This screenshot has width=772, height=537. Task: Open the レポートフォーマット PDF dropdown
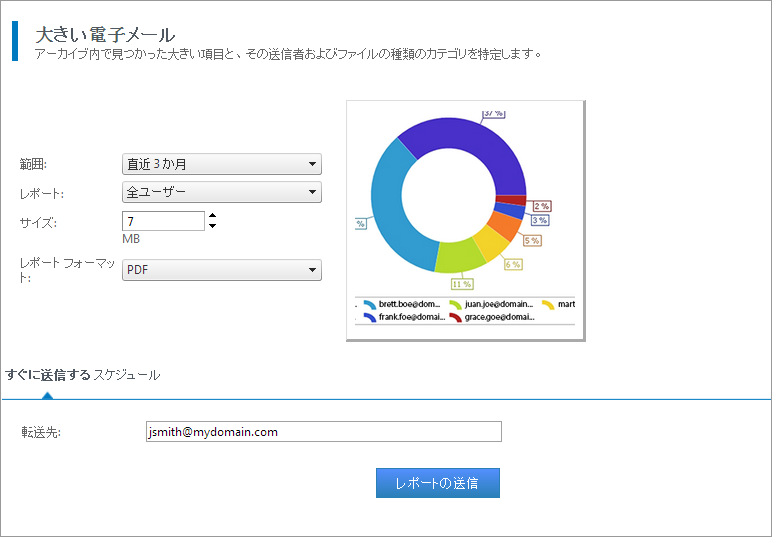[x=221, y=270]
